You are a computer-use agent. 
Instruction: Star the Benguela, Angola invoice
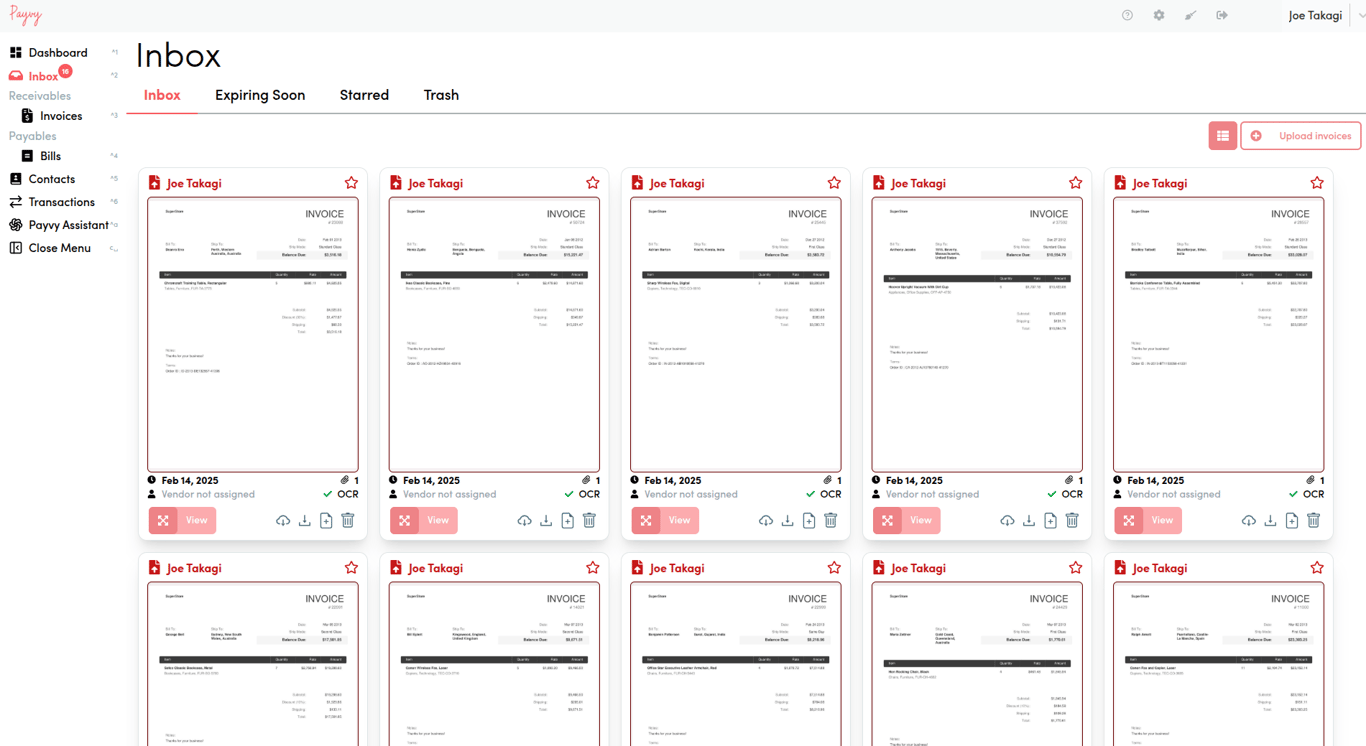click(x=593, y=183)
